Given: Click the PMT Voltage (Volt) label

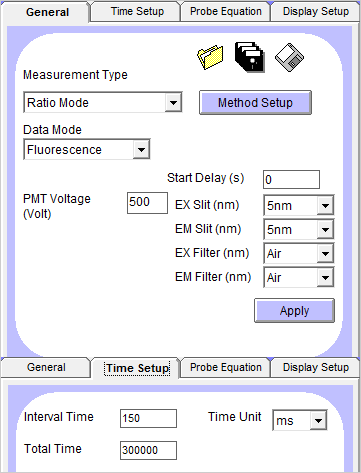Looking at the screenshot, I should (57, 206).
